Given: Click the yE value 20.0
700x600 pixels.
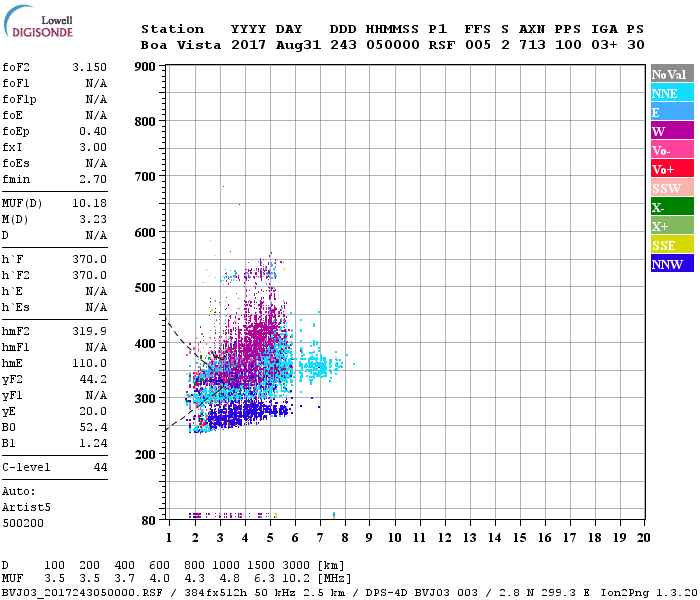Looking at the screenshot, I should tap(93, 412).
